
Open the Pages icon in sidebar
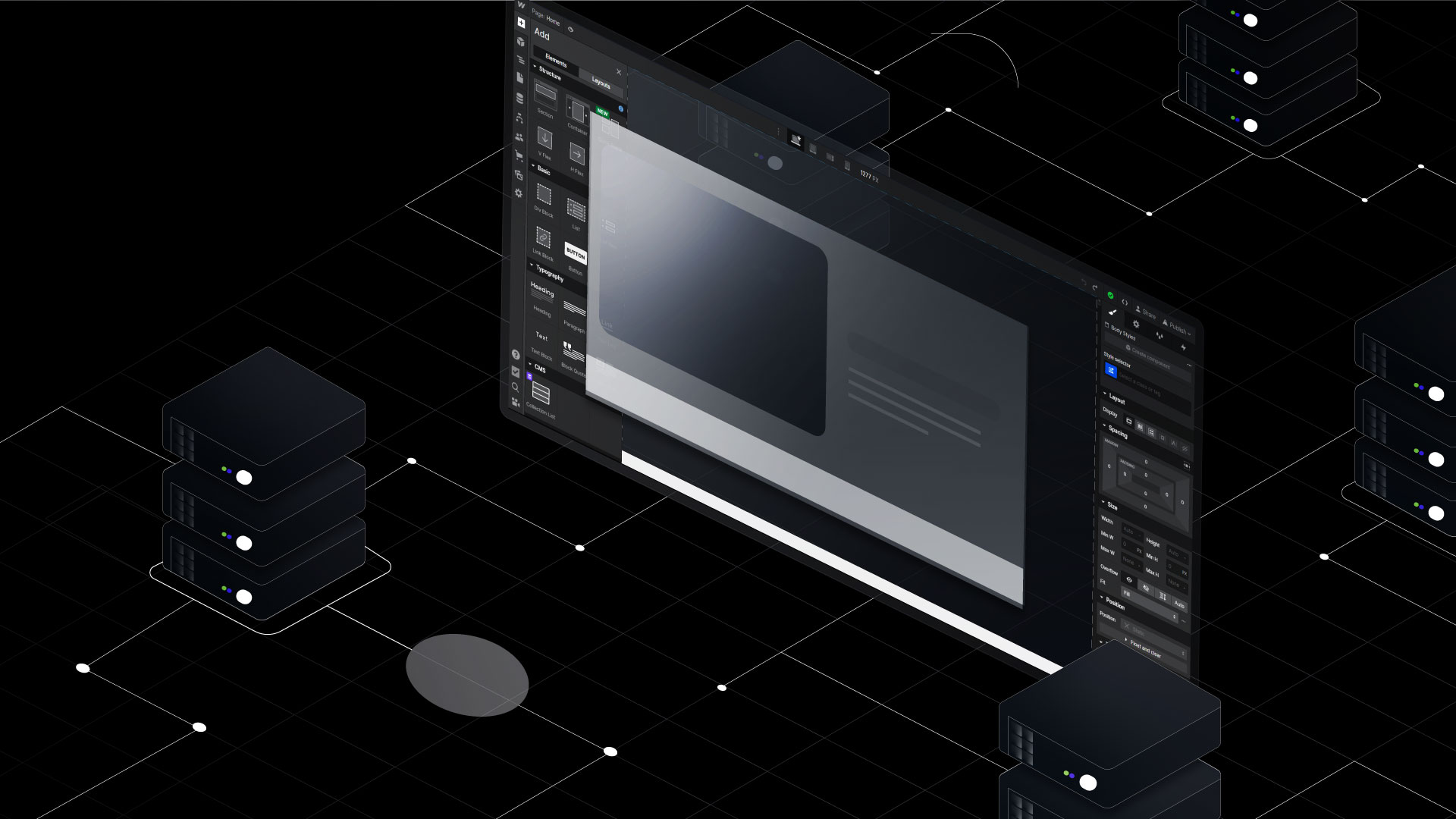click(x=520, y=77)
